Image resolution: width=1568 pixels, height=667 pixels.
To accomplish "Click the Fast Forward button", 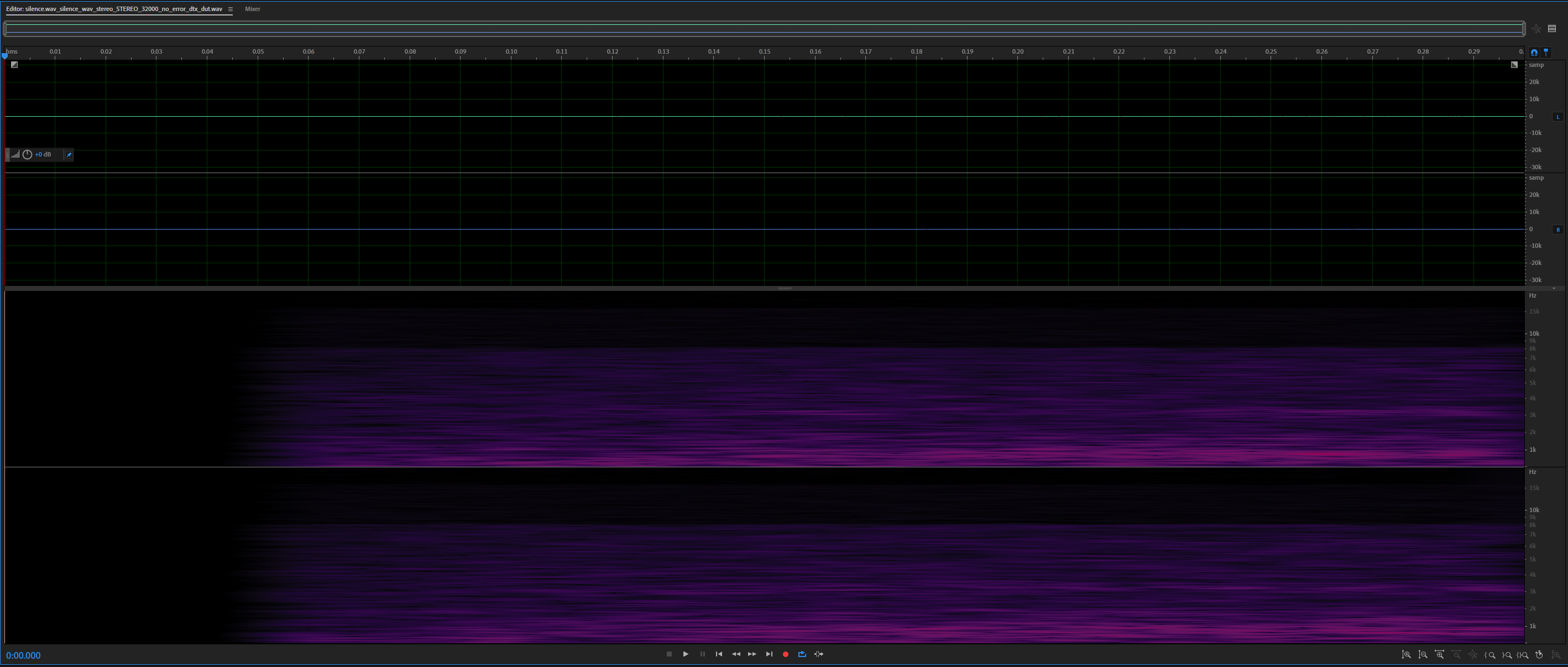I will click(x=752, y=654).
